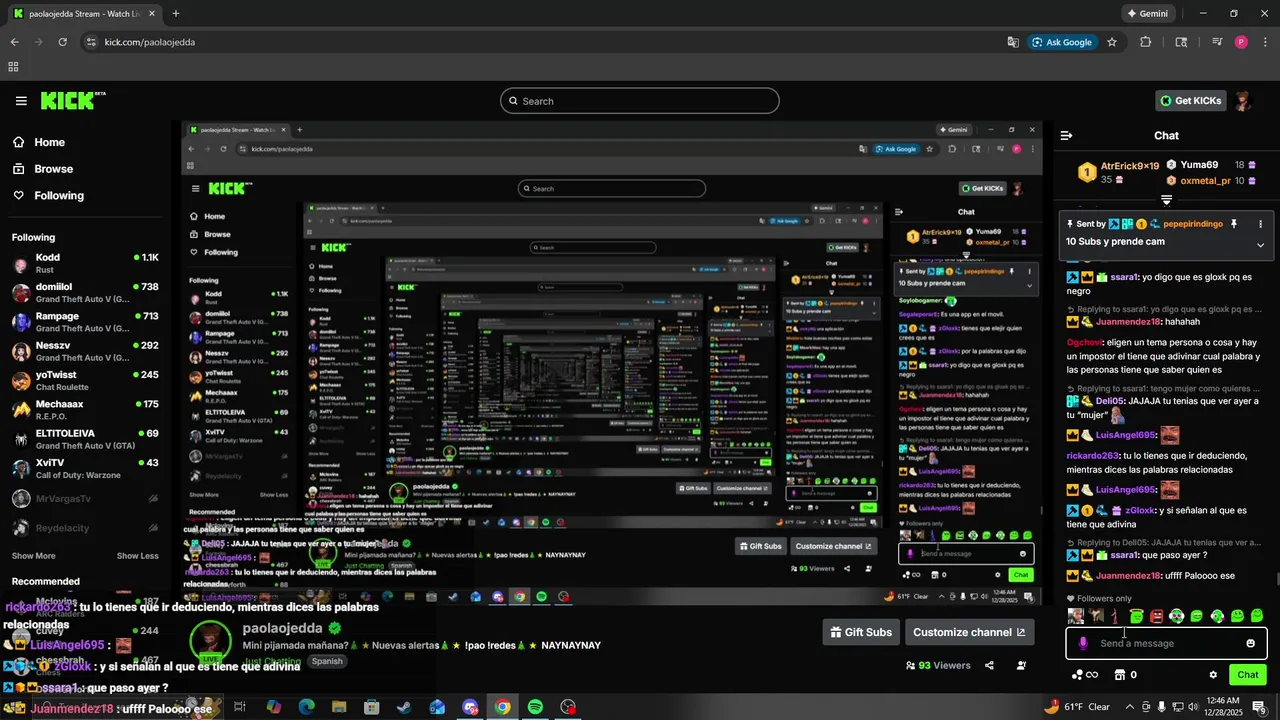The width and height of the screenshot is (1280, 720).
Task: Click the KICK logo
Action: 72,100
